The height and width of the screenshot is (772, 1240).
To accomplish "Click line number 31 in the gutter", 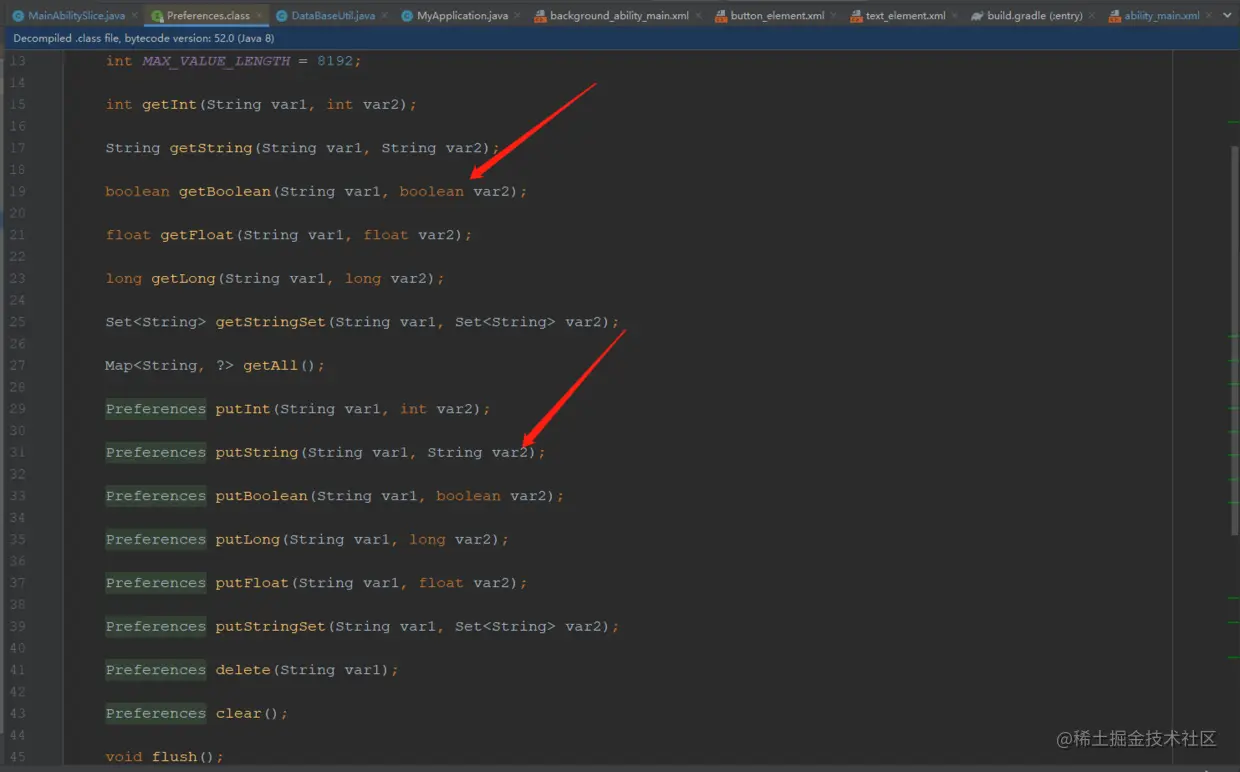I will pyautogui.click(x=17, y=453).
